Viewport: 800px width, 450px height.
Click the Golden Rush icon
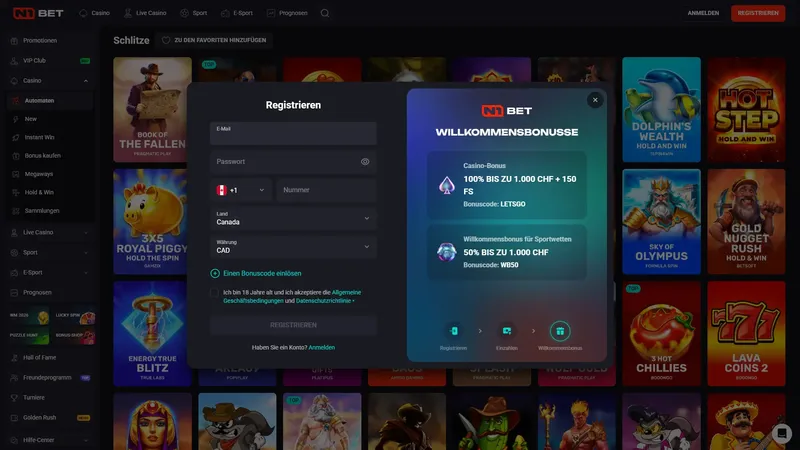tap(14, 418)
